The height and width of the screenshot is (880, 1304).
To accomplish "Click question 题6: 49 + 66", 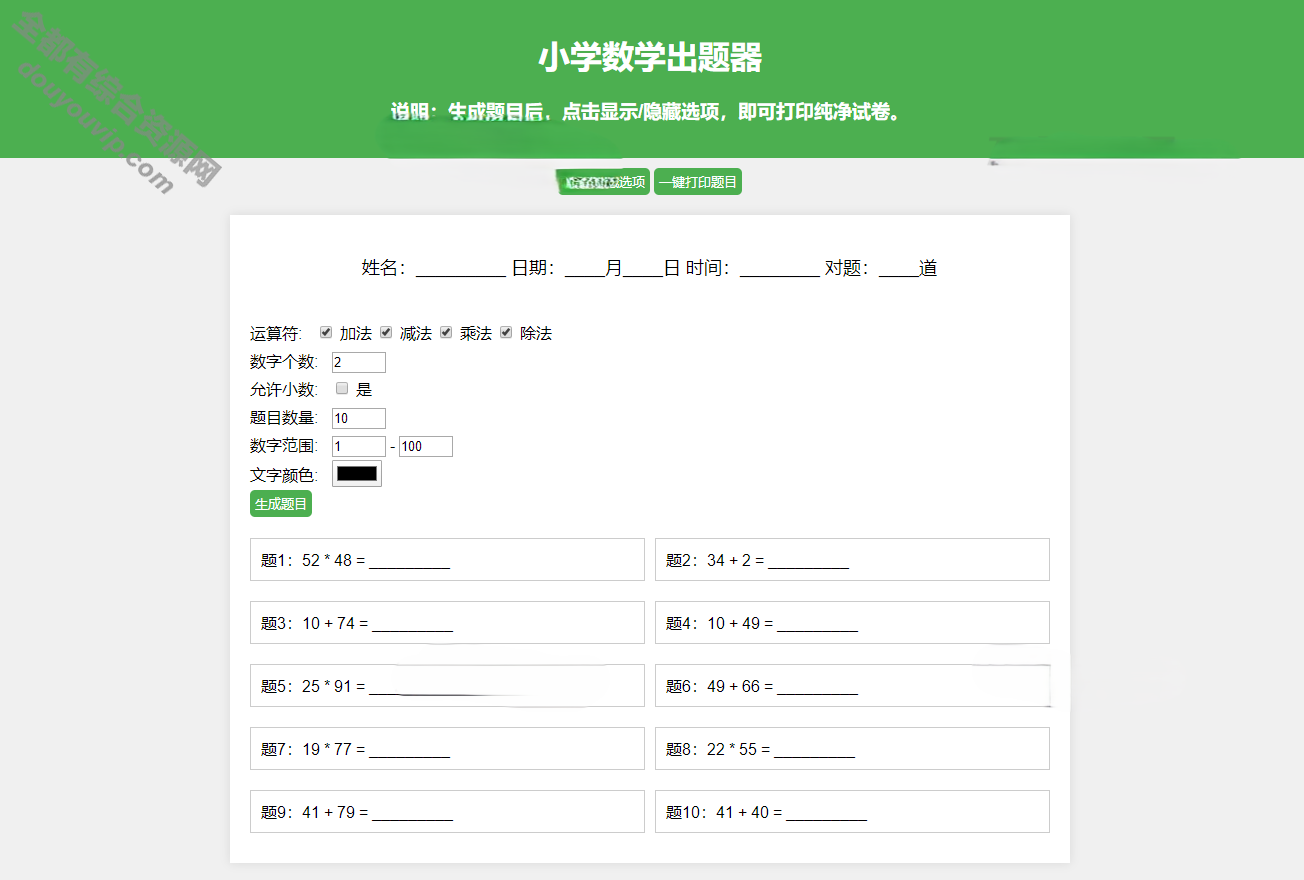I will point(852,685).
